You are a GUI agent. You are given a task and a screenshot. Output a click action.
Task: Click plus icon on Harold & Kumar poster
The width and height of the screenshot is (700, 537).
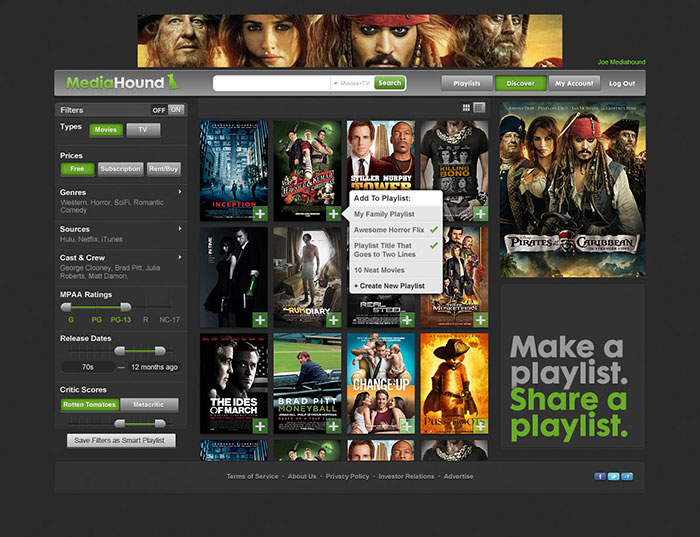click(x=333, y=214)
